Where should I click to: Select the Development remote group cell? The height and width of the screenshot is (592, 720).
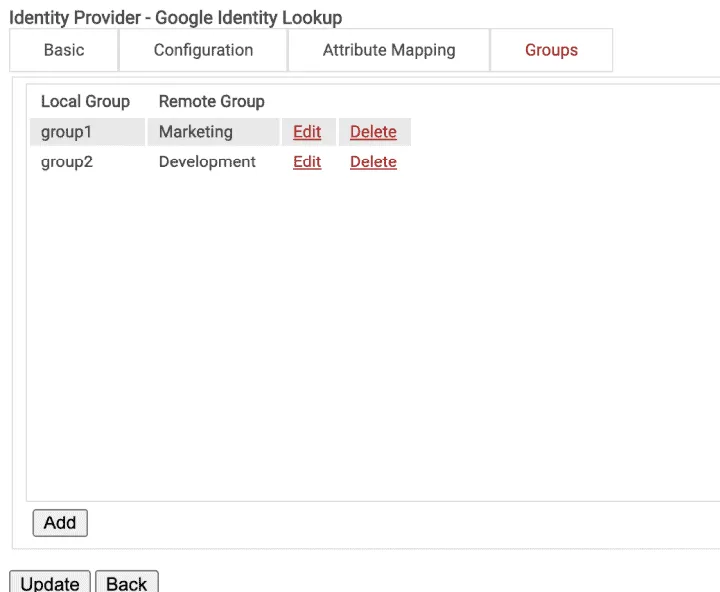(x=213, y=162)
